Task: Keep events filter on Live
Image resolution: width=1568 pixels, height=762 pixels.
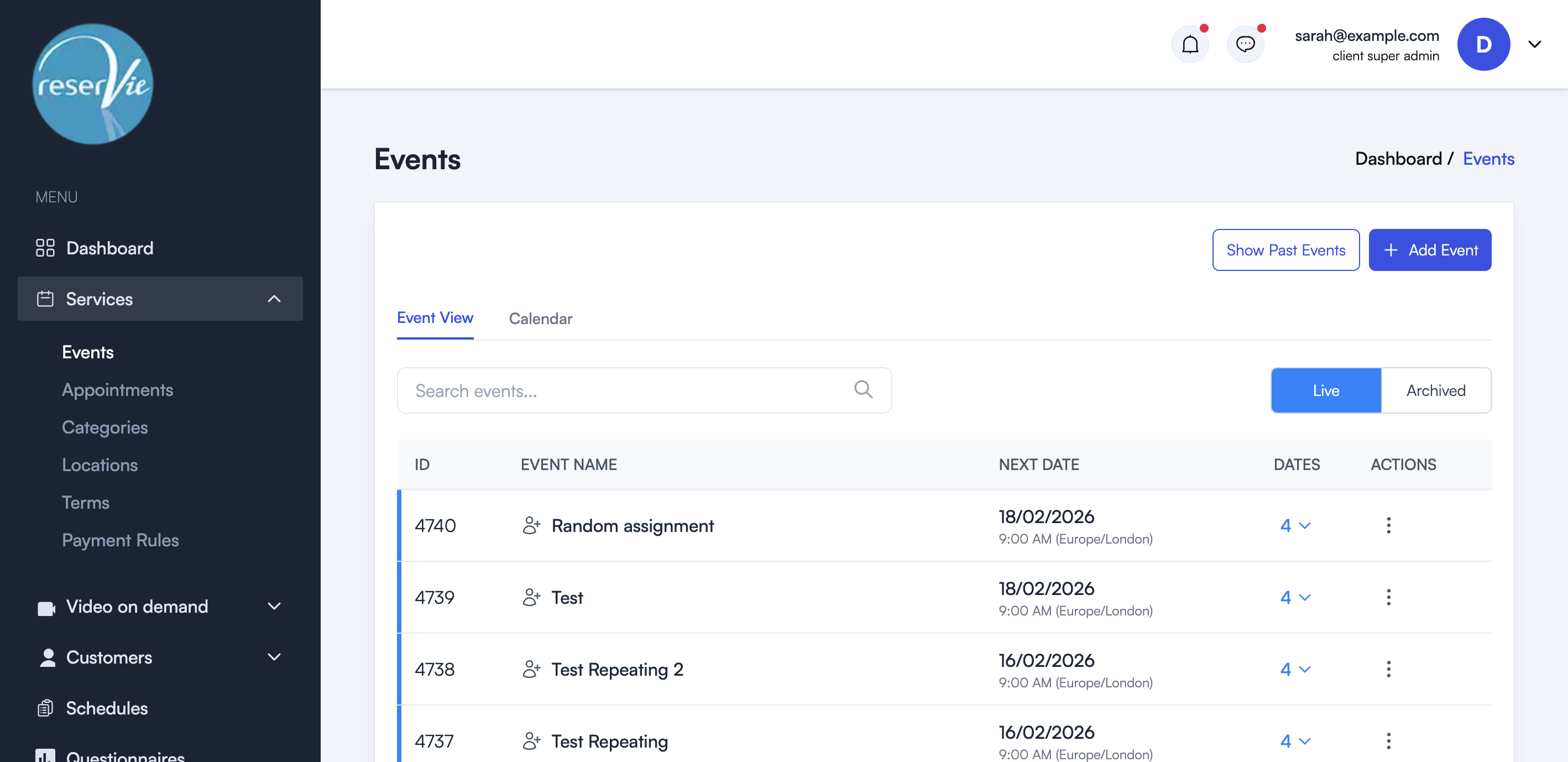Action: point(1325,390)
